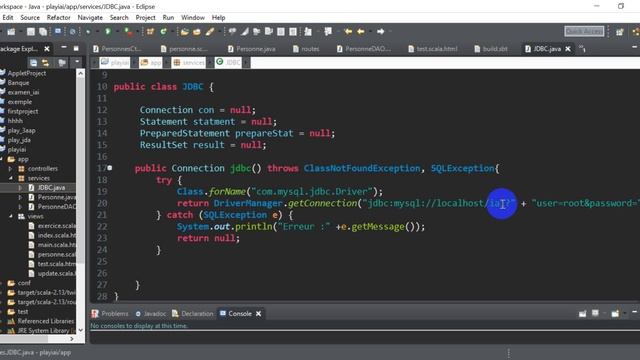Click Open Console icon in console toolbar
Viewport: 640px width, 360px height.
tap(615, 313)
